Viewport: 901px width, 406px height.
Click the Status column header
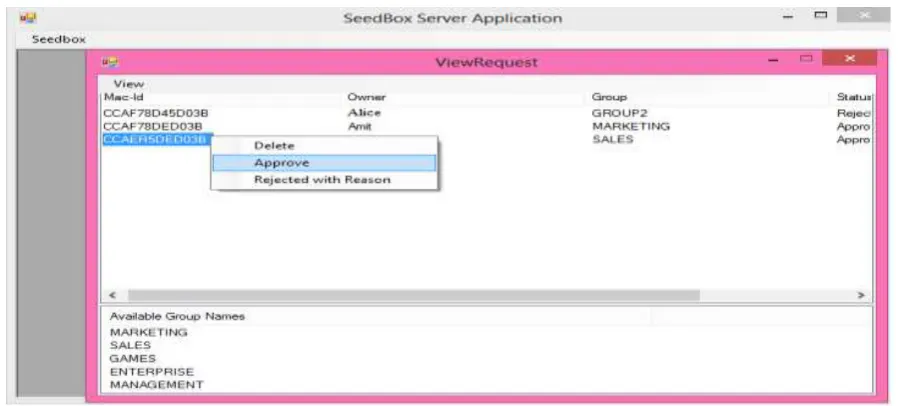point(855,97)
